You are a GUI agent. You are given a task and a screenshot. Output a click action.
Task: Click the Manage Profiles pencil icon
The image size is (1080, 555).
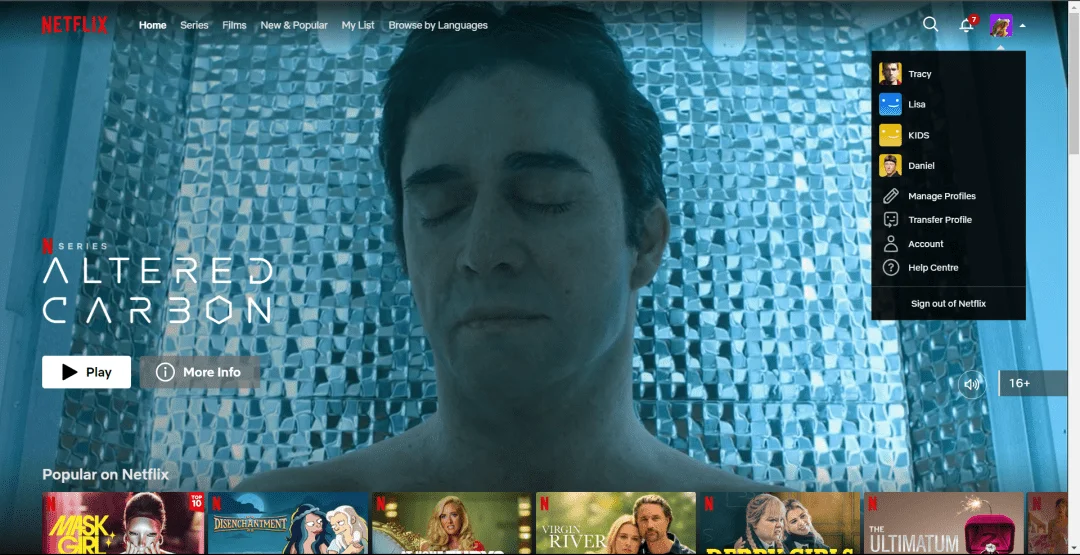point(891,196)
